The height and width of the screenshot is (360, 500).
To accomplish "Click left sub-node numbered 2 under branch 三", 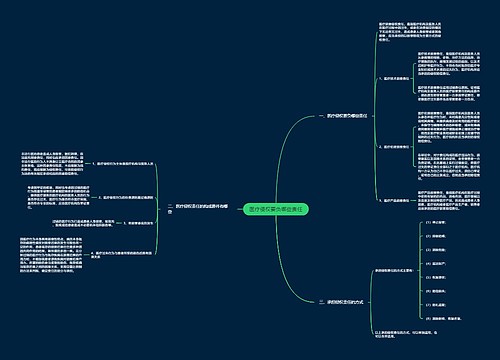I will (x=126, y=198).
